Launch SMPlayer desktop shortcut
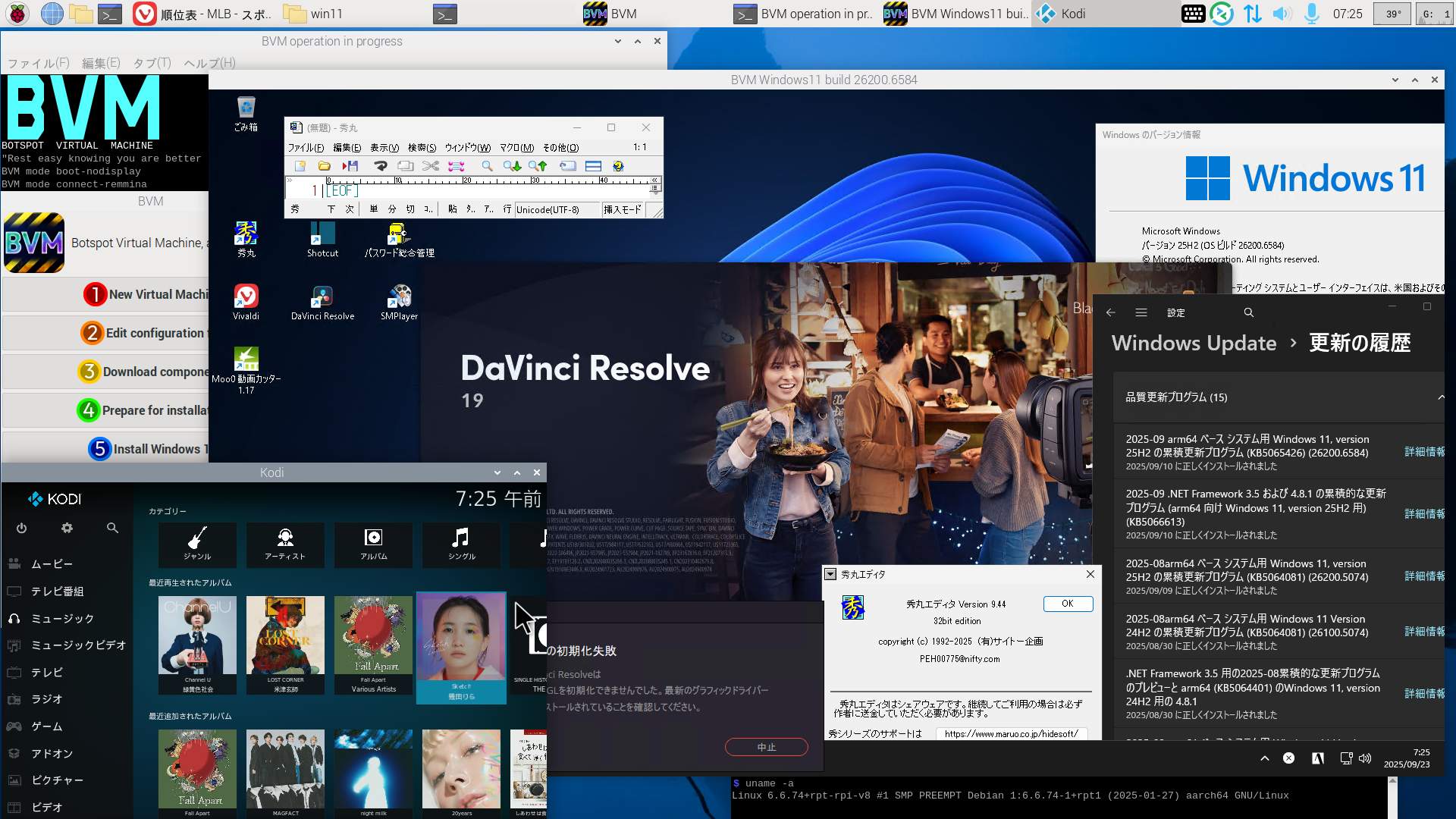 tap(399, 303)
